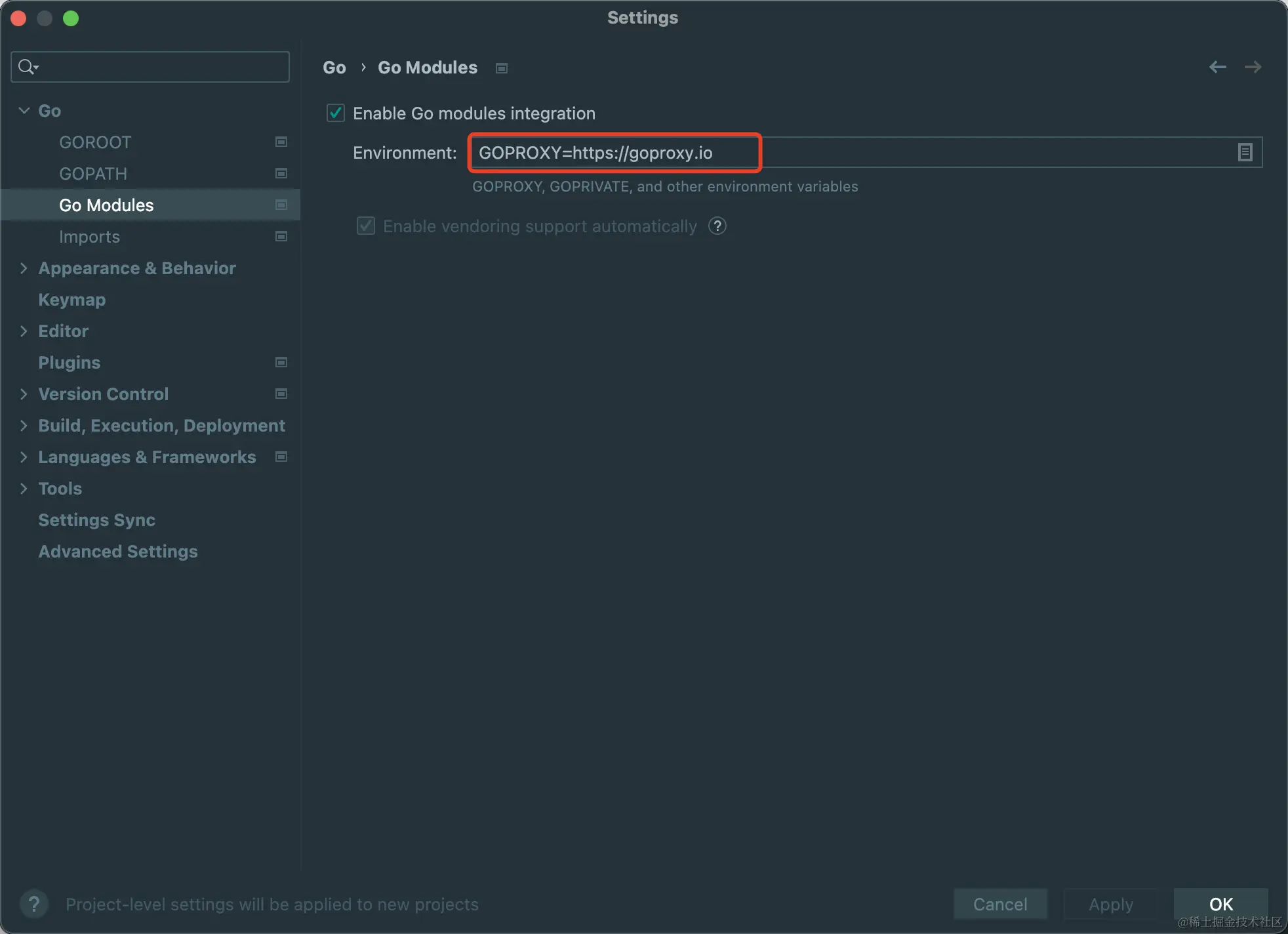Toggle Enable vendoring support automatically checkbox
This screenshot has width=1288, height=934.
(x=366, y=226)
